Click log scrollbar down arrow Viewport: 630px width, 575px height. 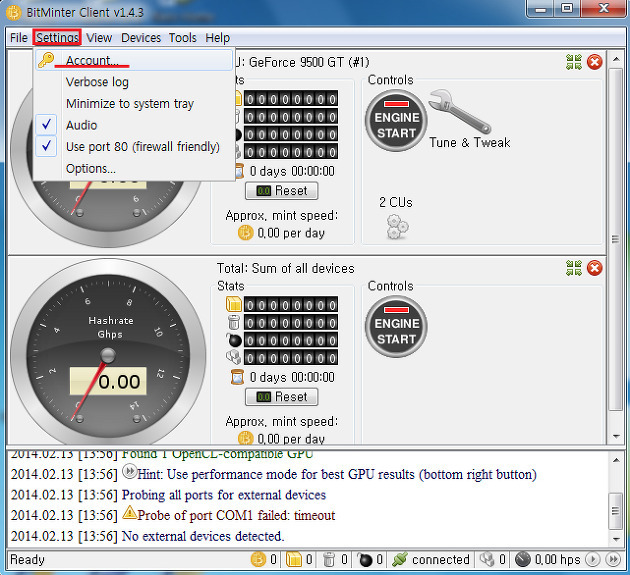pos(616,539)
